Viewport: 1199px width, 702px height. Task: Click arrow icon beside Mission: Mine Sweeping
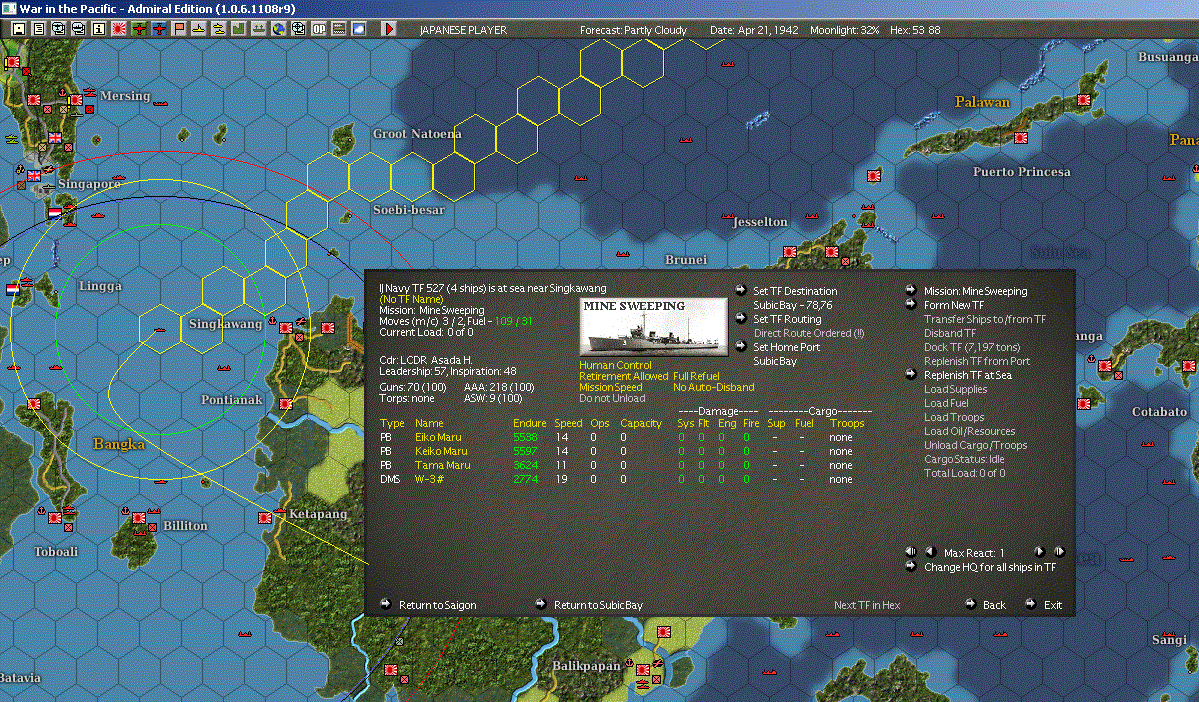tap(911, 290)
